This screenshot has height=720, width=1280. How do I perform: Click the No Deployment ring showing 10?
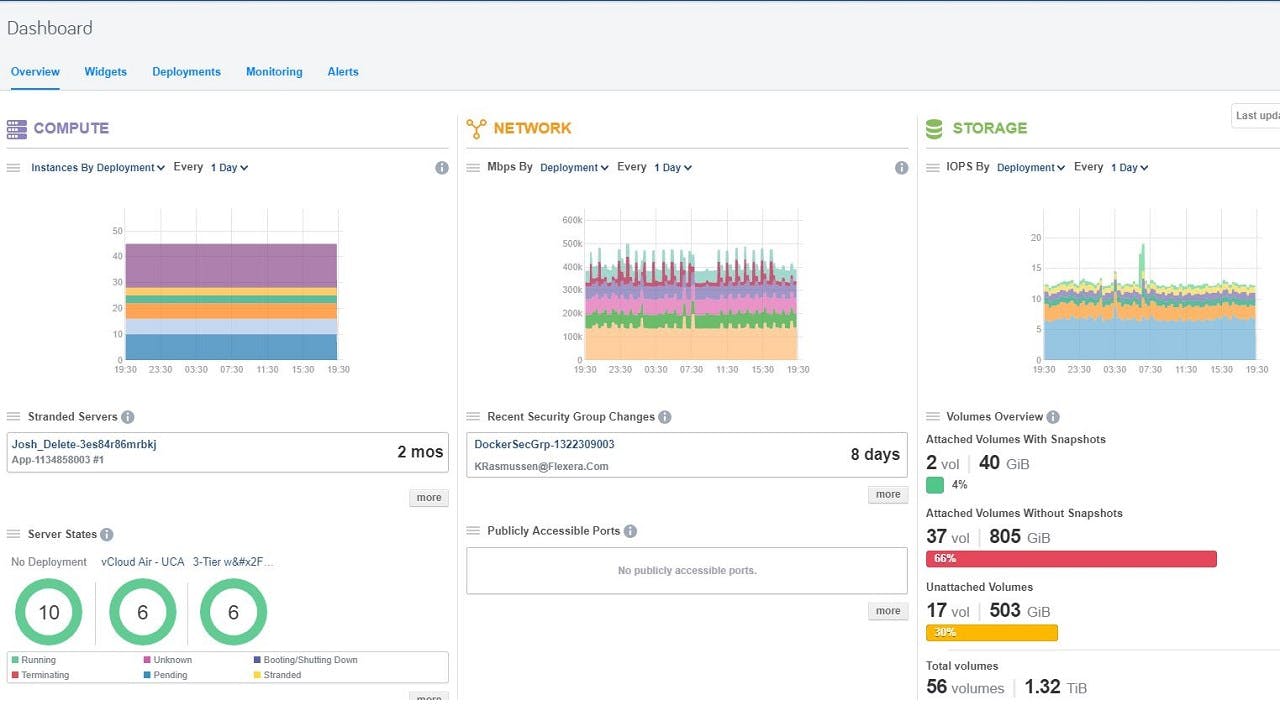click(x=48, y=612)
